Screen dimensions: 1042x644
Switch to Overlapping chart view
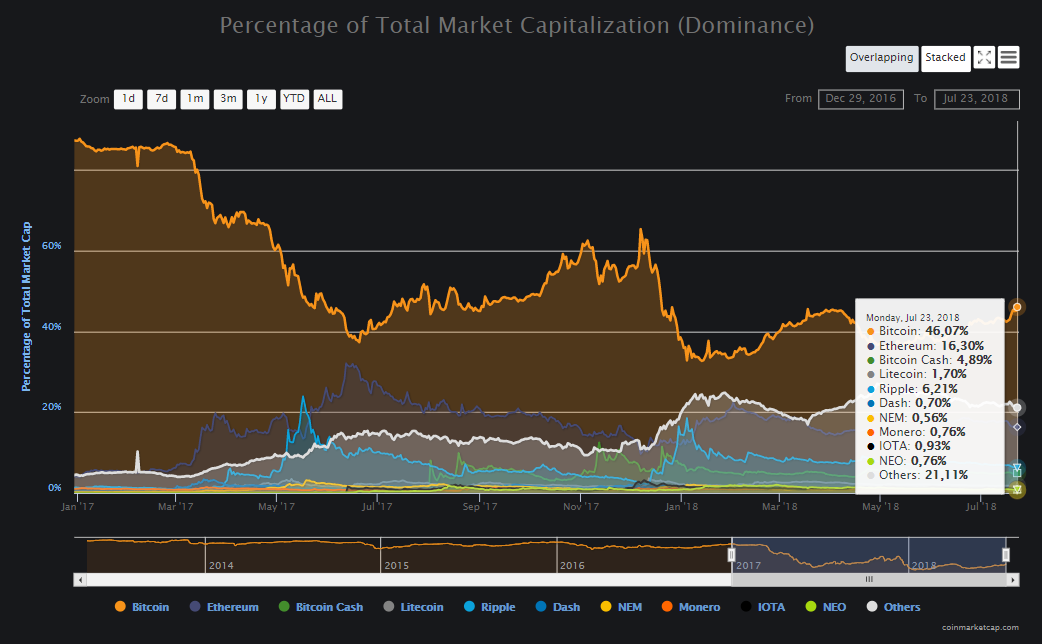click(x=881, y=58)
